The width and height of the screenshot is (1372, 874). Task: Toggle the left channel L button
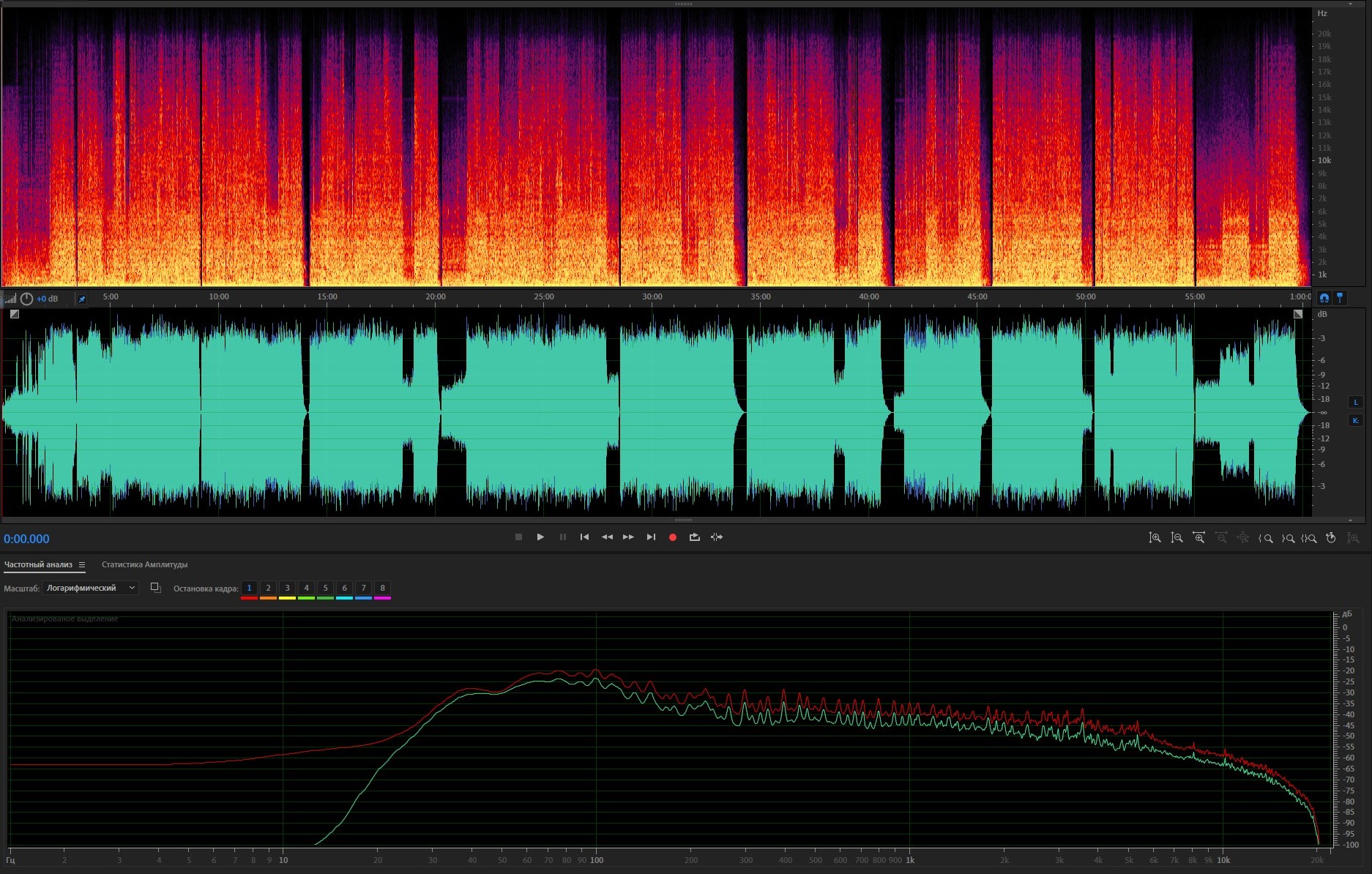point(1355,402)
